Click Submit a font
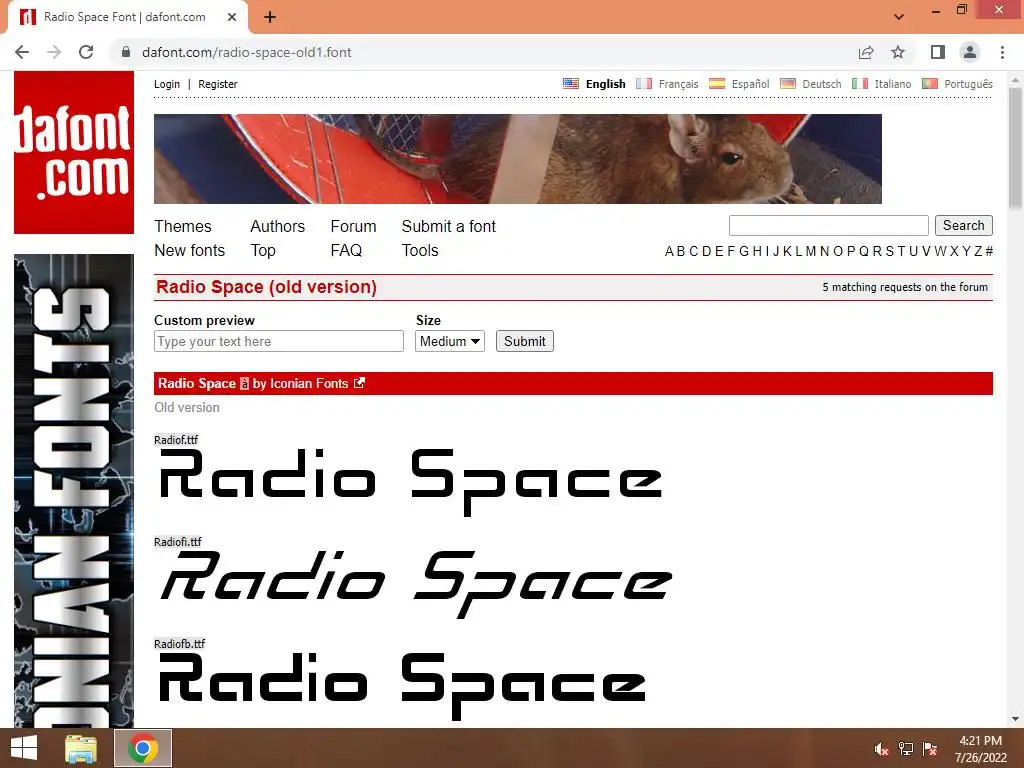 tap(449, 227)
